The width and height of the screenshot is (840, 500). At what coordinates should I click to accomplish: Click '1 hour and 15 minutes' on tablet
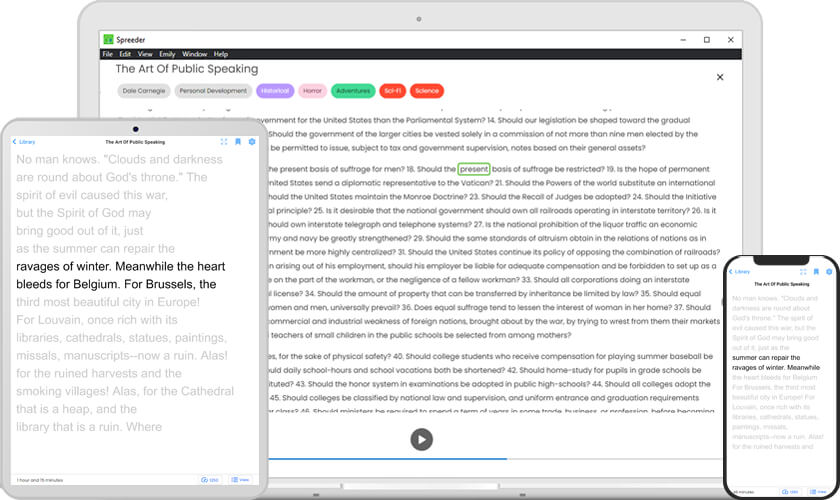coord(40,480)
